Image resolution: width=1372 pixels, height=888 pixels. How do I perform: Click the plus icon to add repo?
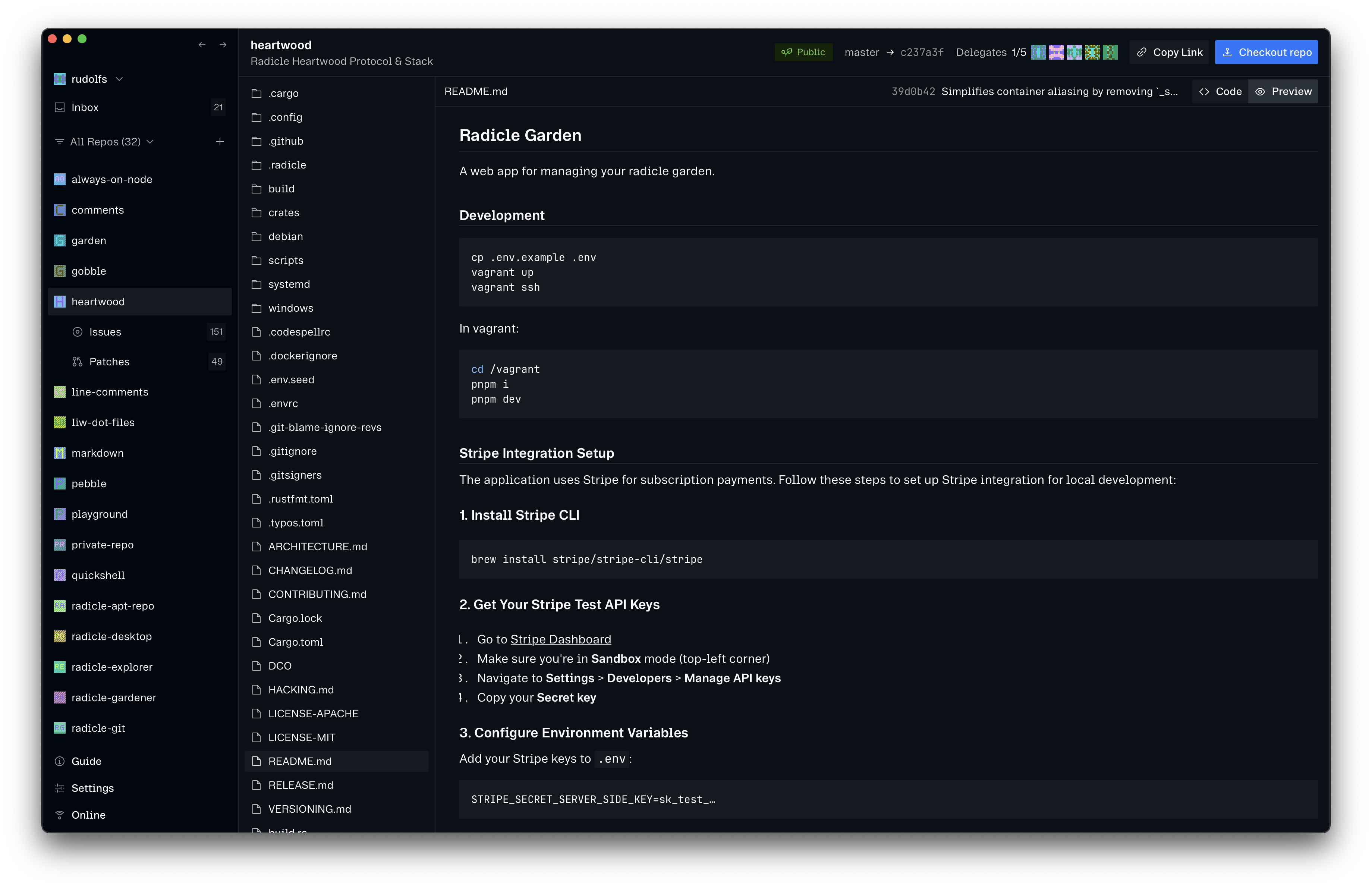click(x=220, y=142)
